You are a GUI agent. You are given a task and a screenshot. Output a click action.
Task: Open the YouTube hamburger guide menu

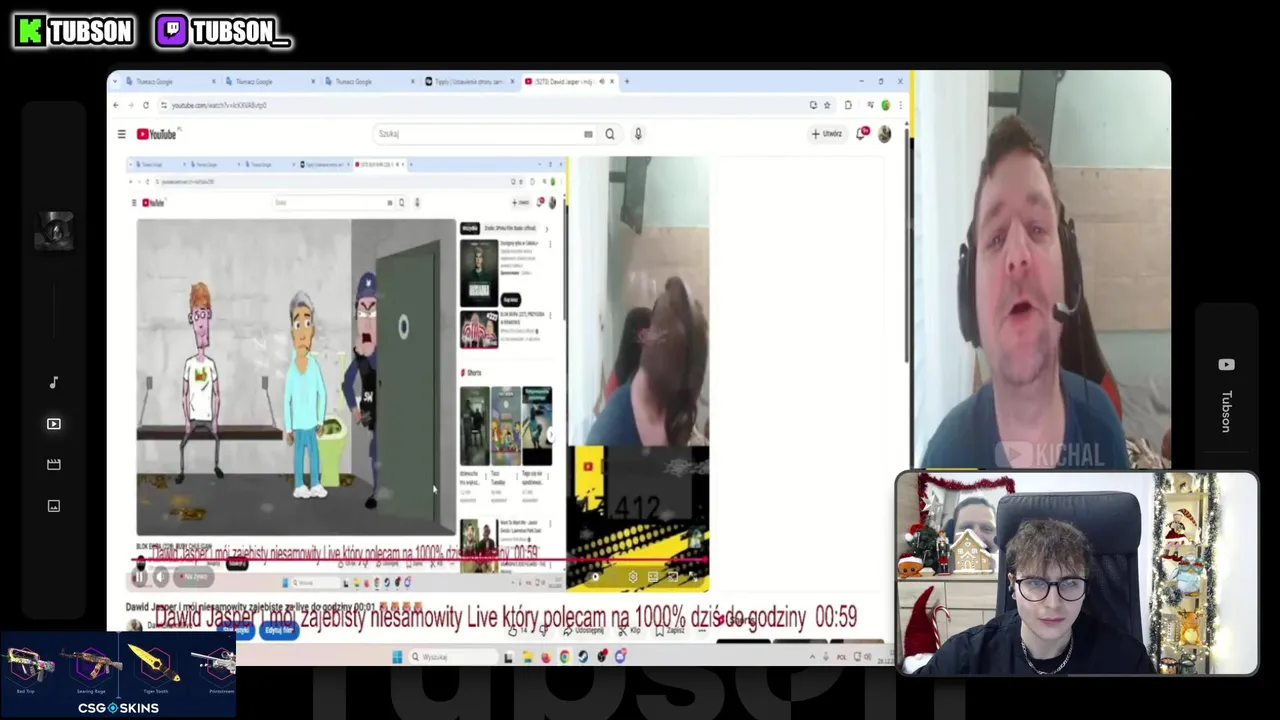click(x=122, y=134)
